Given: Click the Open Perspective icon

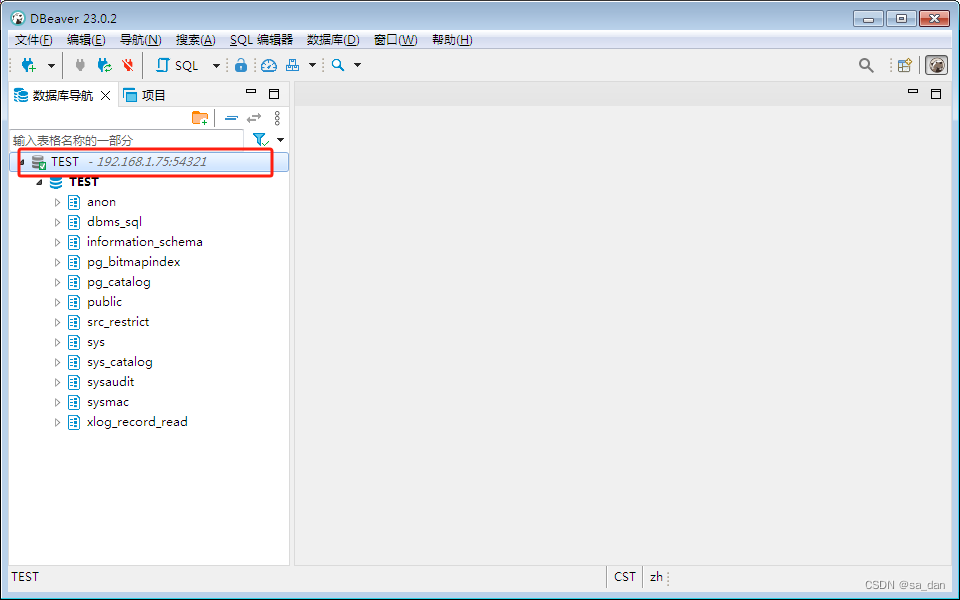Looking at the screenshot, I should tap(905, 65).
